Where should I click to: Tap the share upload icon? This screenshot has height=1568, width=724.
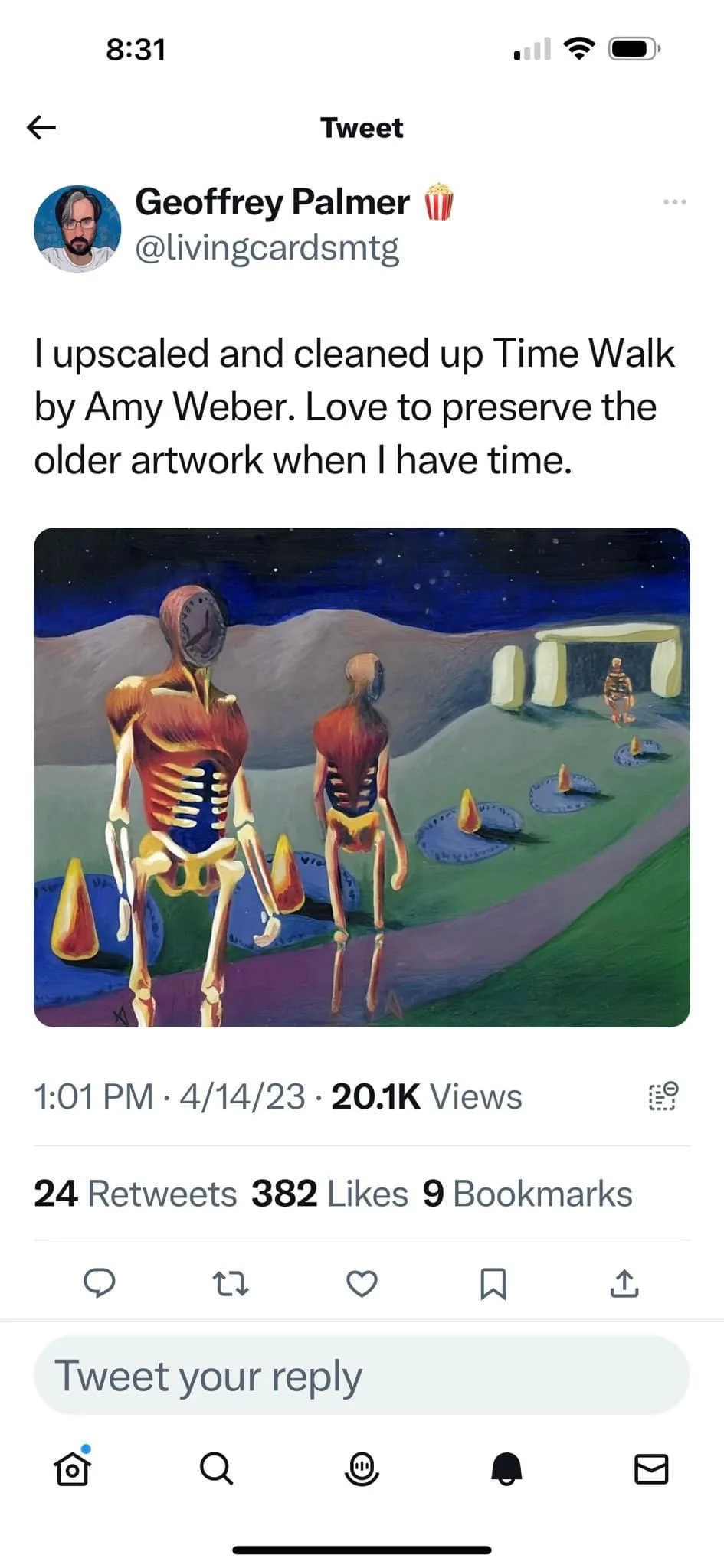click(624, 1283)
